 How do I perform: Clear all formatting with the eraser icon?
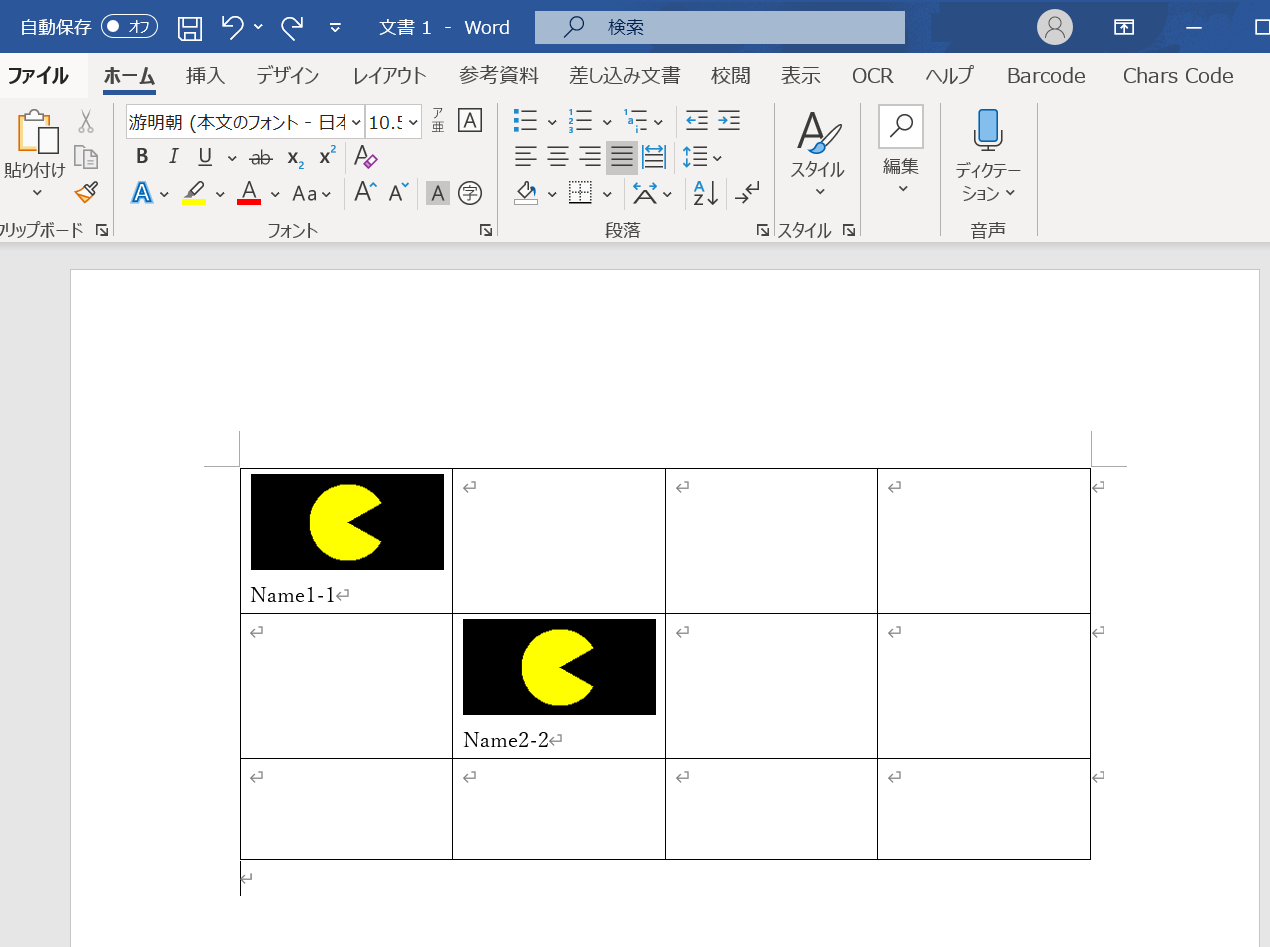tap(365, 156)
